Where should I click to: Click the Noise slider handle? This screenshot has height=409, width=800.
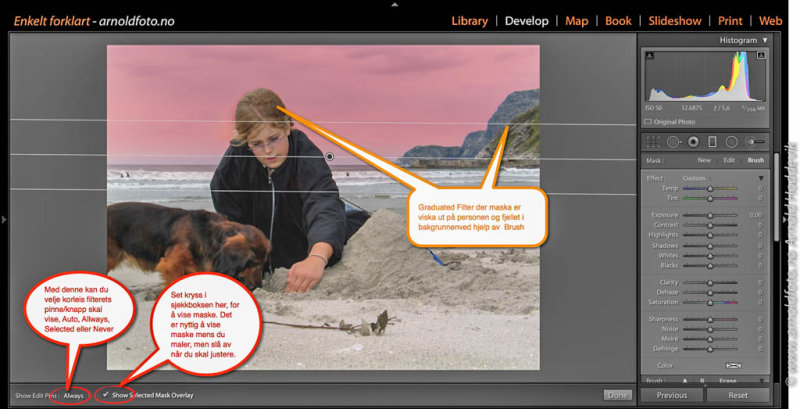coord(710,329)
